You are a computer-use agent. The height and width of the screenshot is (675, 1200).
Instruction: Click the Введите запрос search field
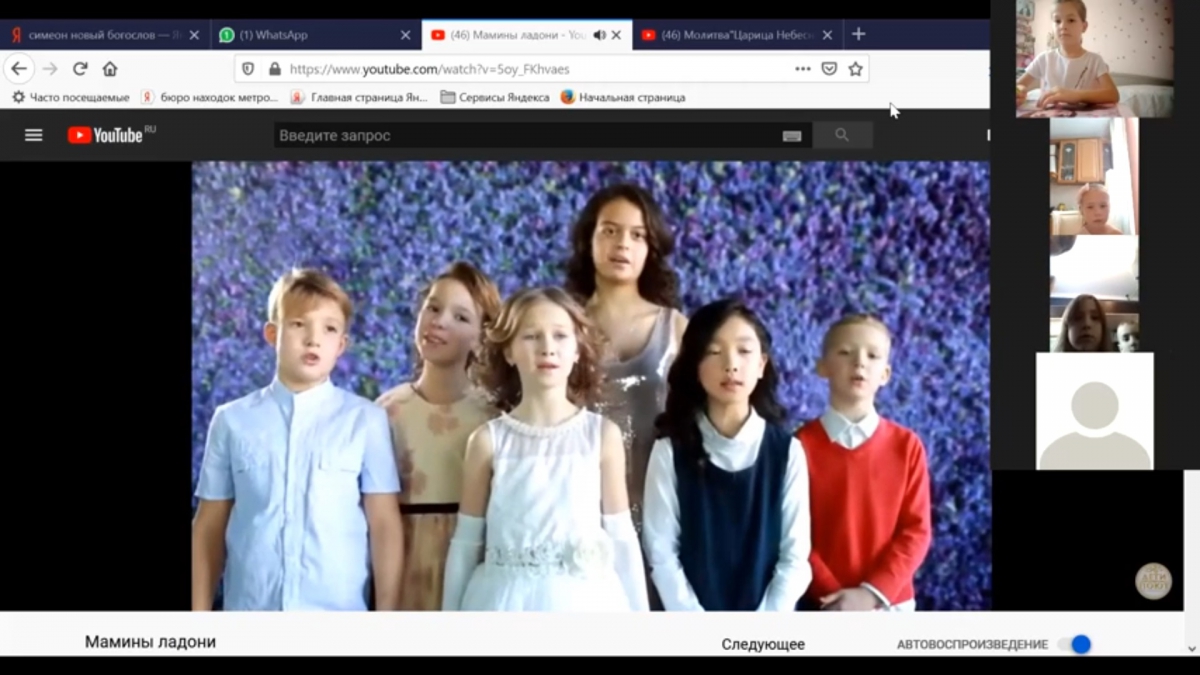click(527, 135)
